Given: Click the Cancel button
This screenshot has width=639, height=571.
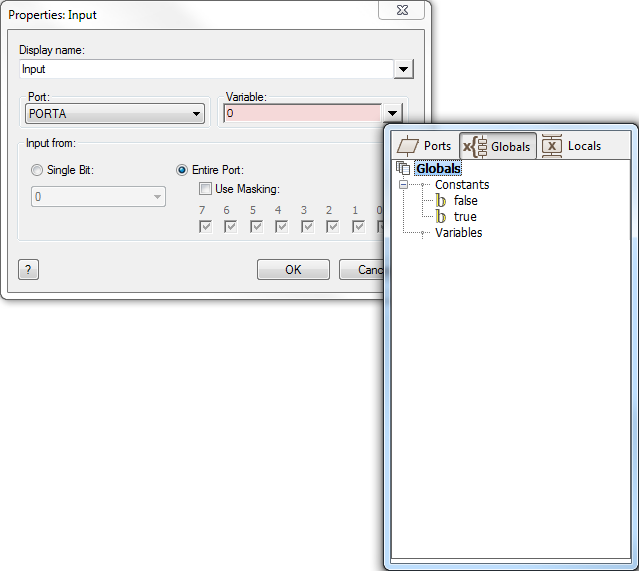Looking at the screenshot, I should pyautogui.click(x=362, y=269).
